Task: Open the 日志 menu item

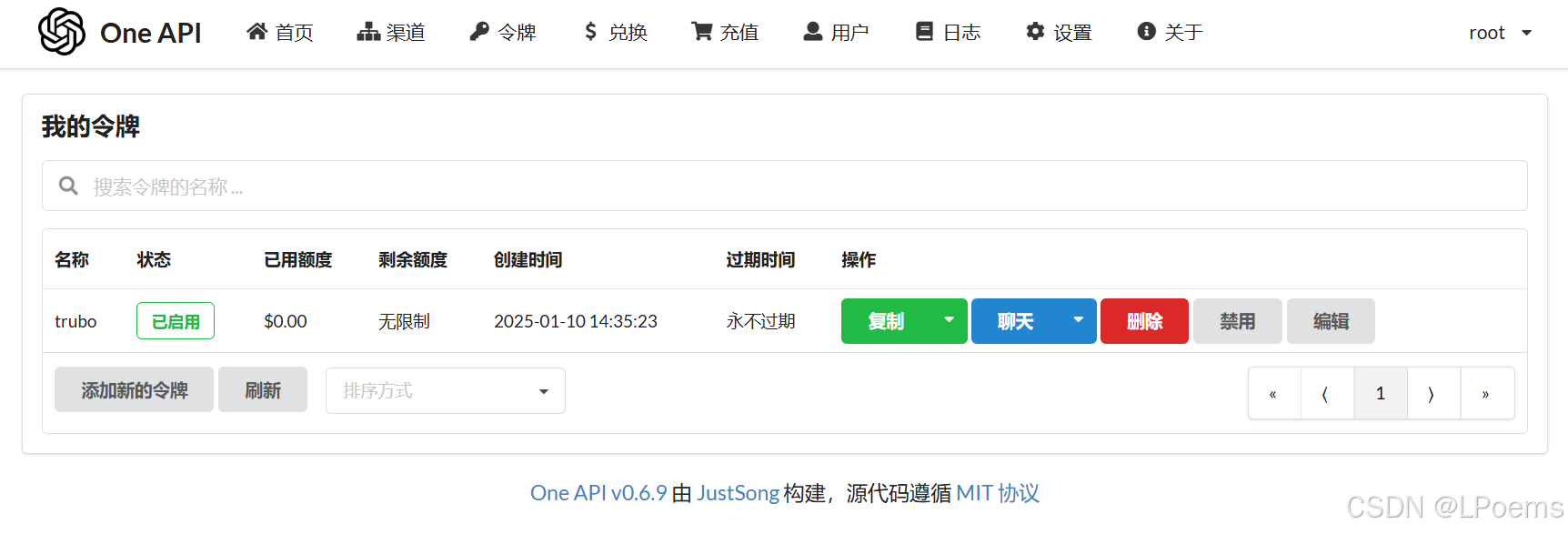Action: pyautogui.click(x=948, y=33)
